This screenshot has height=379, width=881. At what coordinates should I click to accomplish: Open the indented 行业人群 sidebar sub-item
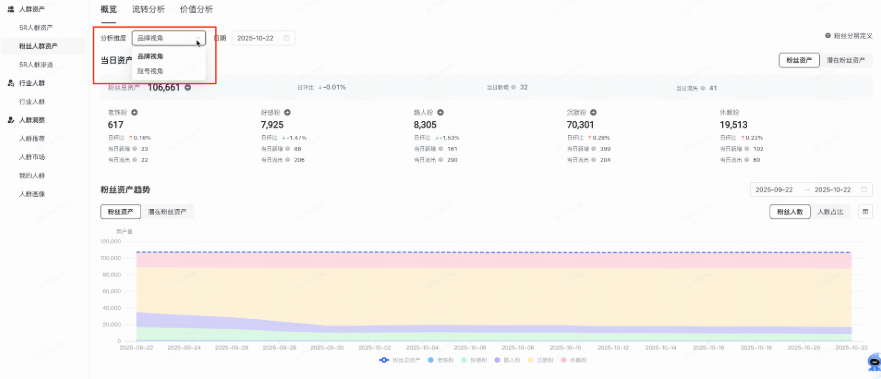point(31,102)
